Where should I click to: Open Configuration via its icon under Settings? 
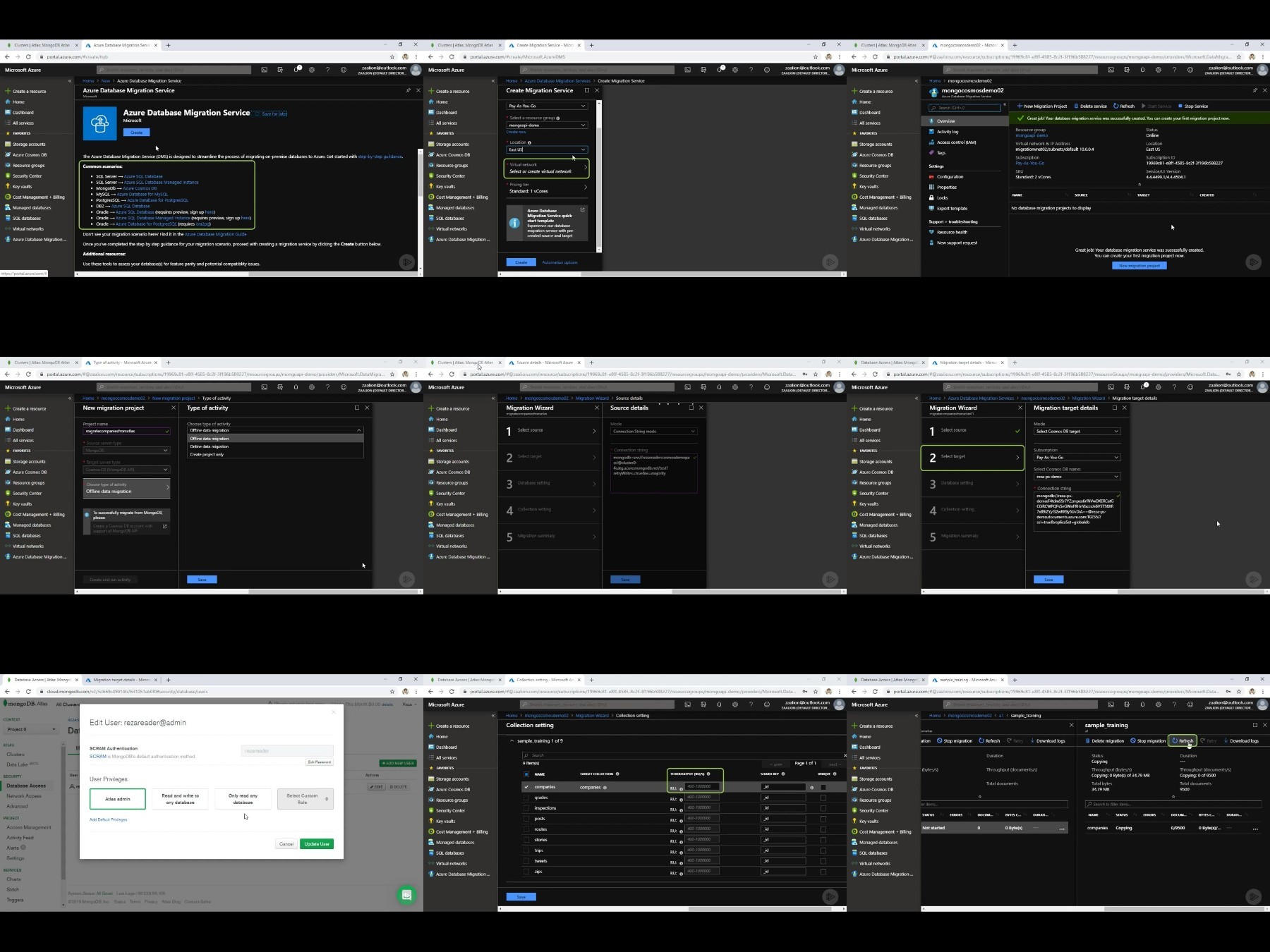[931, 176]
